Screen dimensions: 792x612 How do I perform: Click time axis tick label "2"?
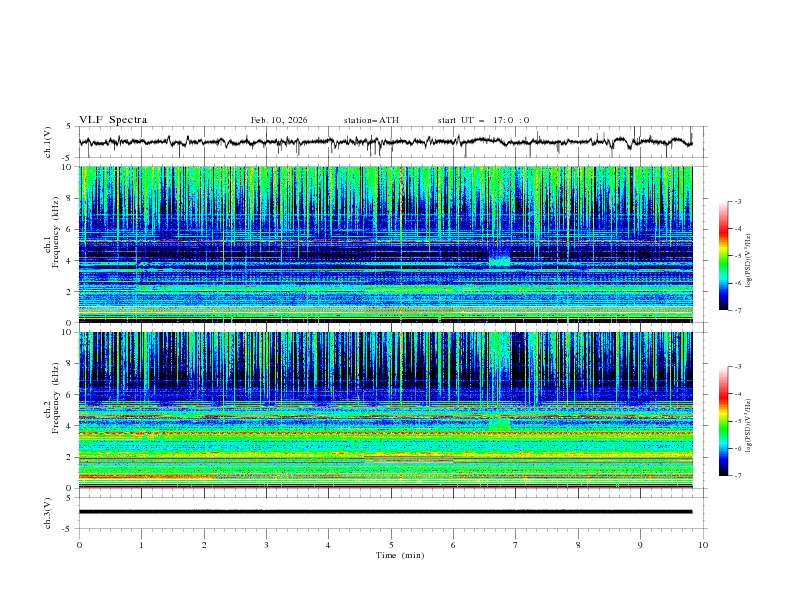(204, 545)
